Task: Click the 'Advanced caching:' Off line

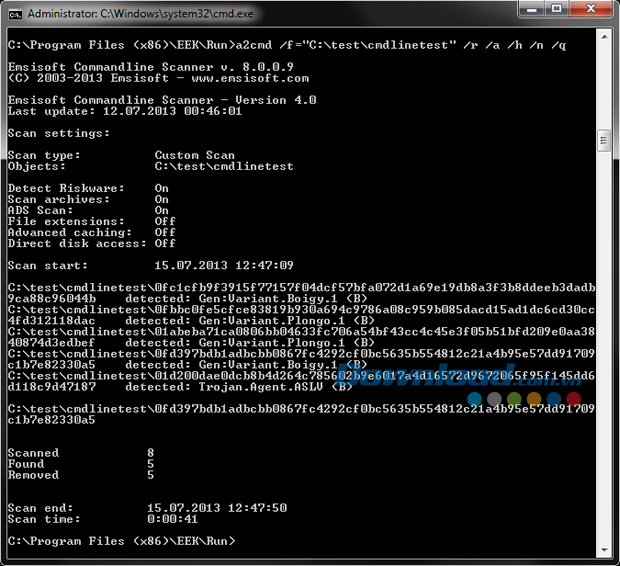Action: [91, 233]
